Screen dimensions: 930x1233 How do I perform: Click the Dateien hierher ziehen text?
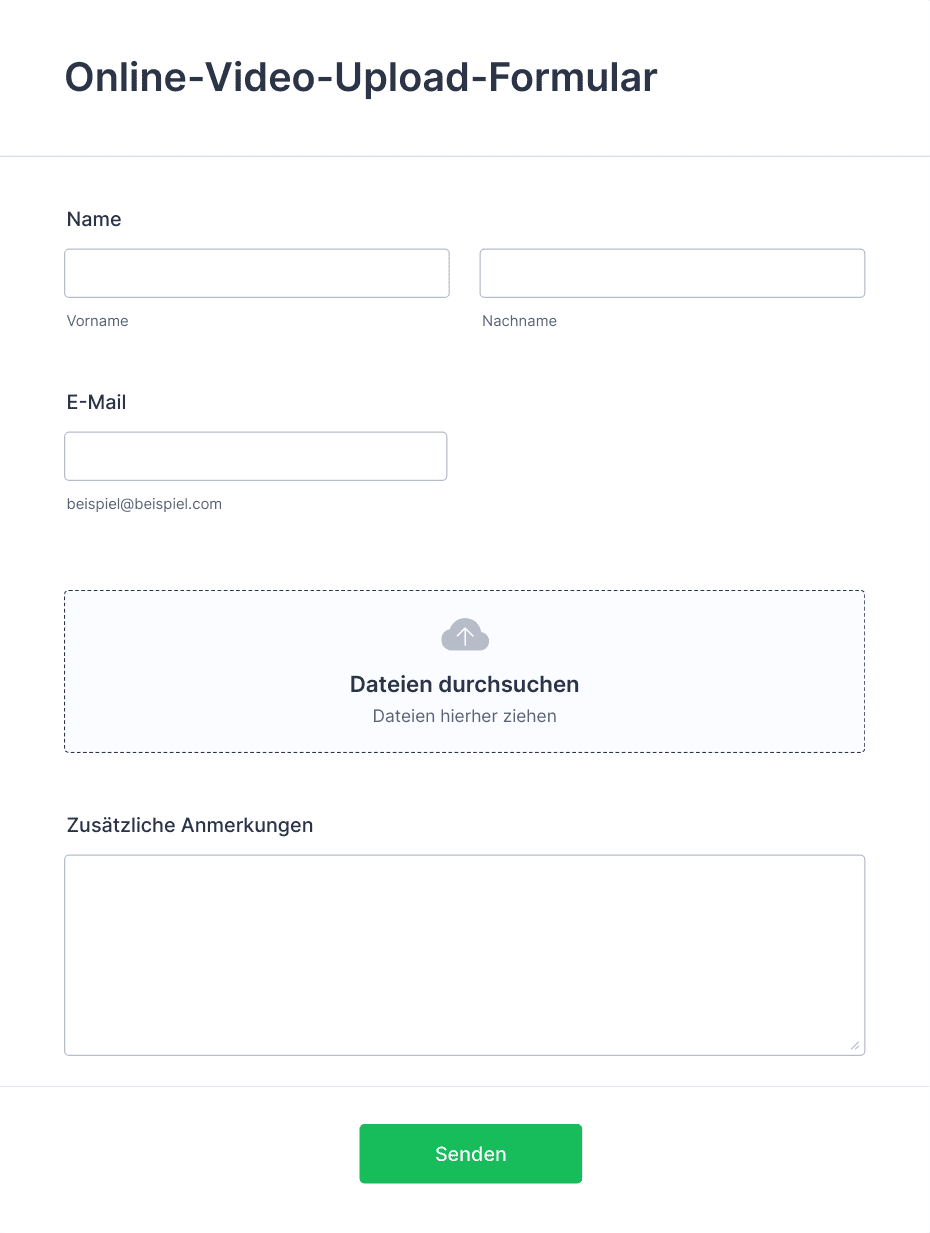[x=465, y=716]
